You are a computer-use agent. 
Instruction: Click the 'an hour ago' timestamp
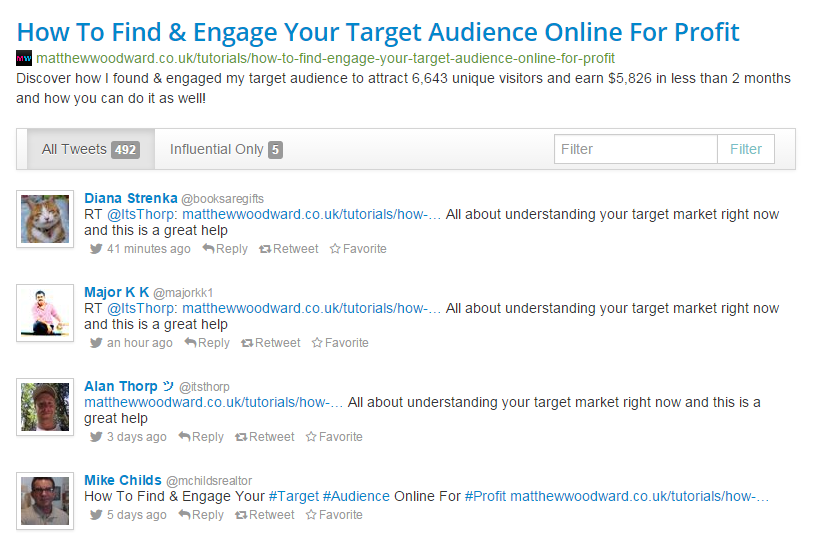[x=140, y=343]
